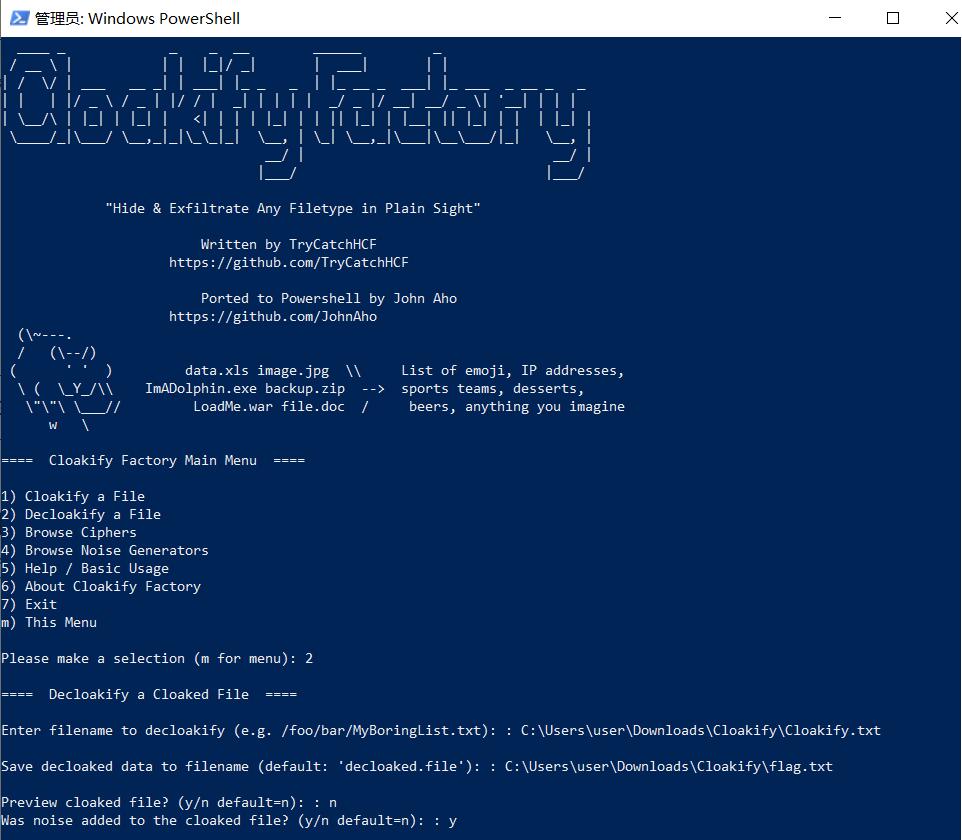Minimize the PowerShell window

pyautogui.click(x=835, y=18)
